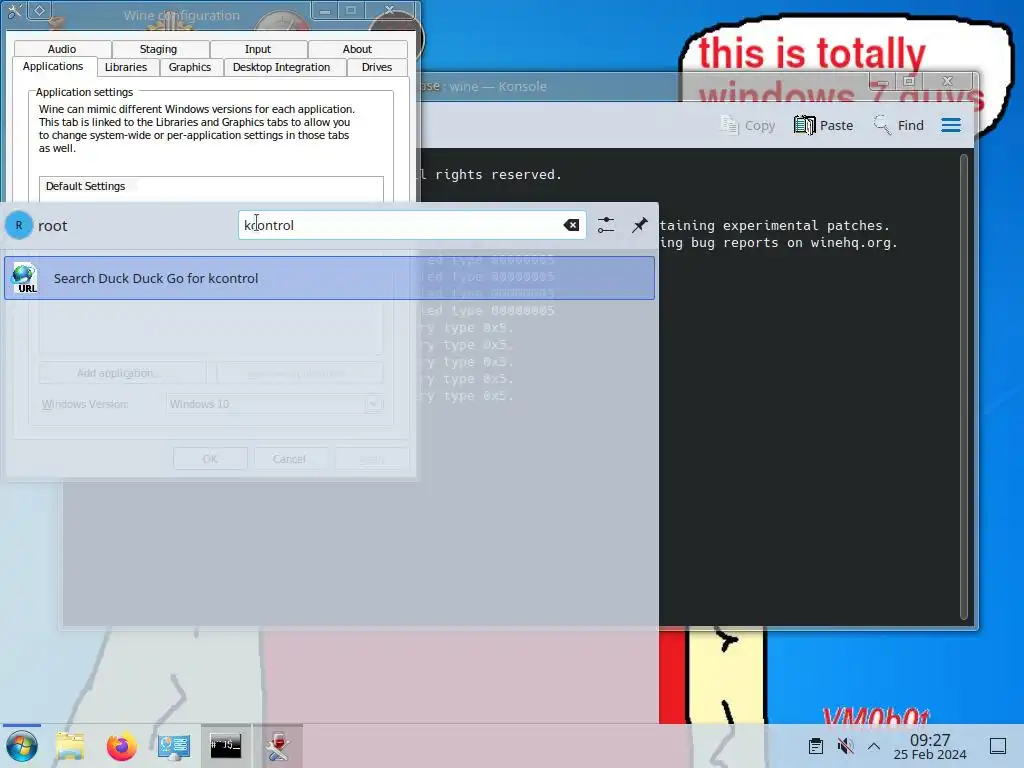Select Default Settings in application list
The width and height of the screenshot is (1024, 768).
(210, 186)
